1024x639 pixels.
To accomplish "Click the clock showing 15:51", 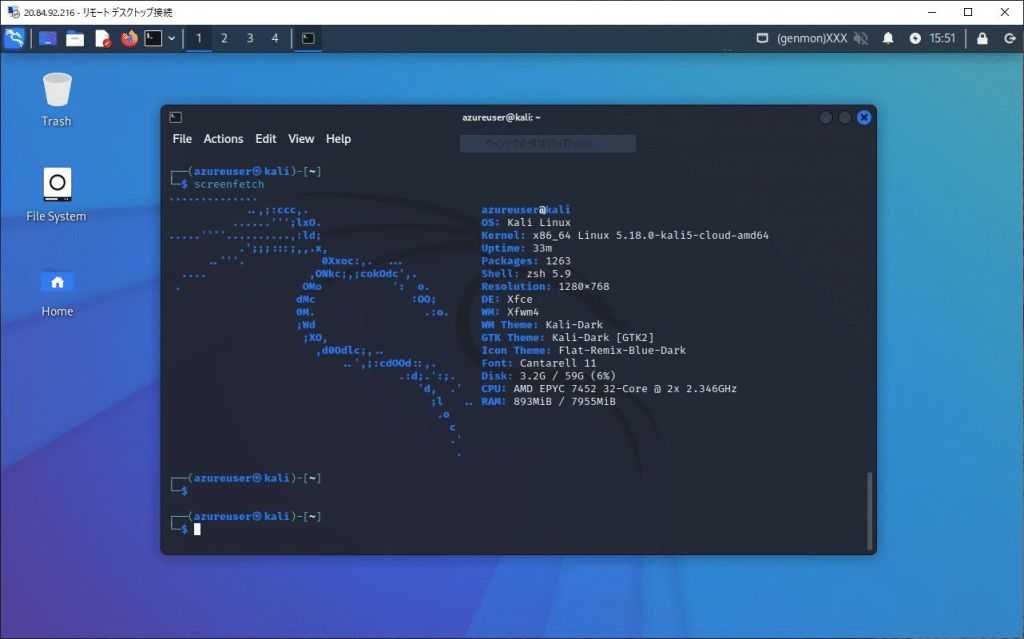I will click(x=943, y=38).
